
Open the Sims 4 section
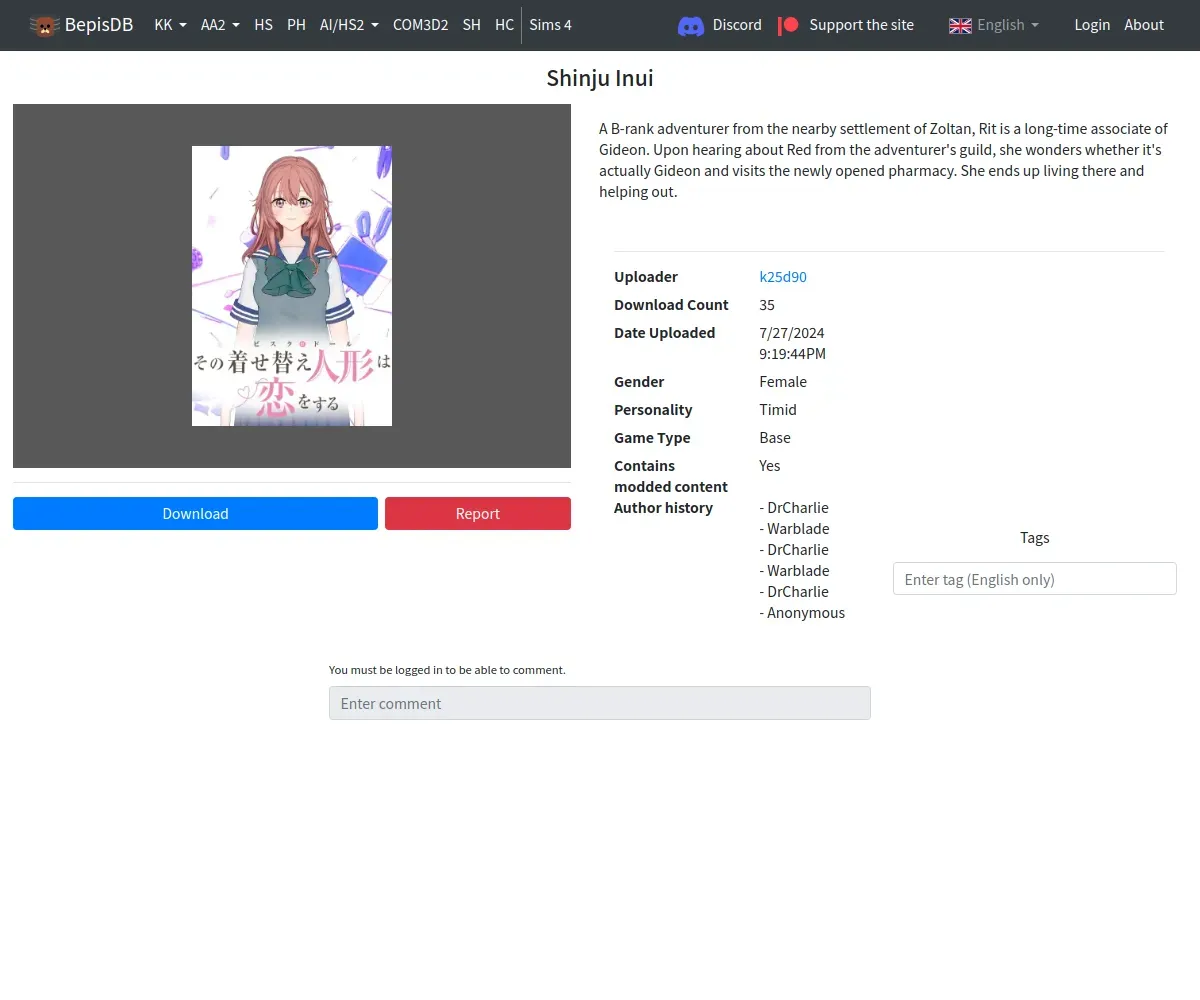pyautogui.click(x=550, y=25)
